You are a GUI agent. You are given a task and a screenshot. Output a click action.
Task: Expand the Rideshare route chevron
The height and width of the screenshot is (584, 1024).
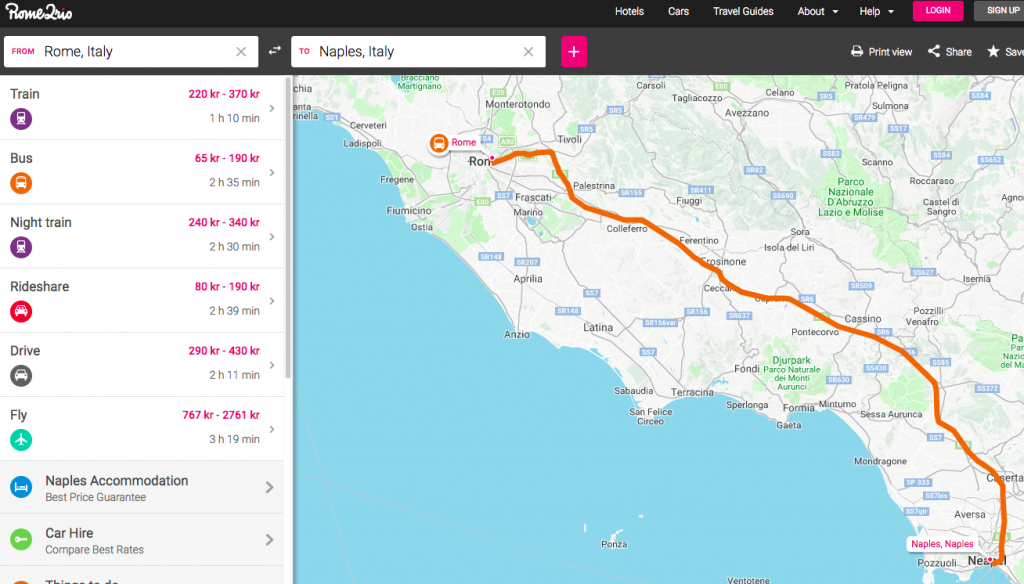272,301
